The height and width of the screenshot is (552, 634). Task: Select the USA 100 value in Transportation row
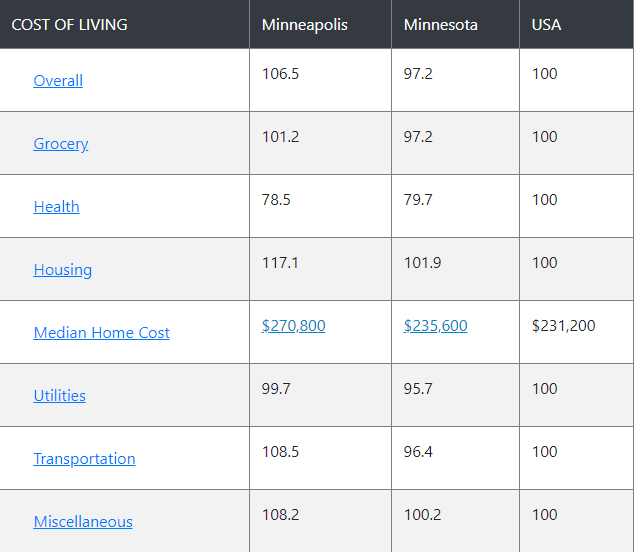tap(545, 452)
